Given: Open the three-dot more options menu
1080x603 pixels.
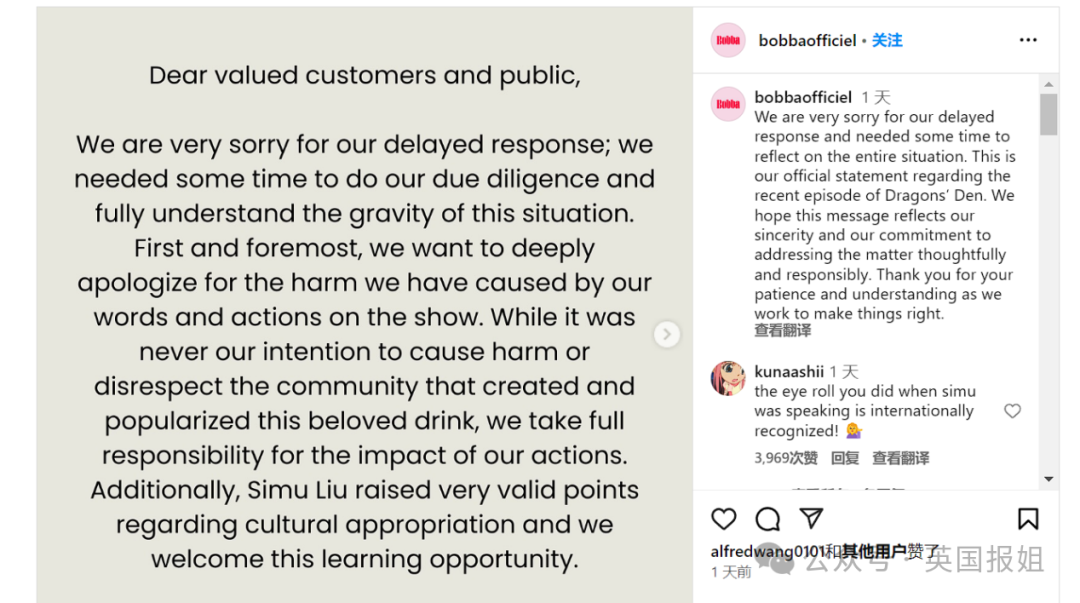Looking at the screenshot, I should tap(1028, 40).
